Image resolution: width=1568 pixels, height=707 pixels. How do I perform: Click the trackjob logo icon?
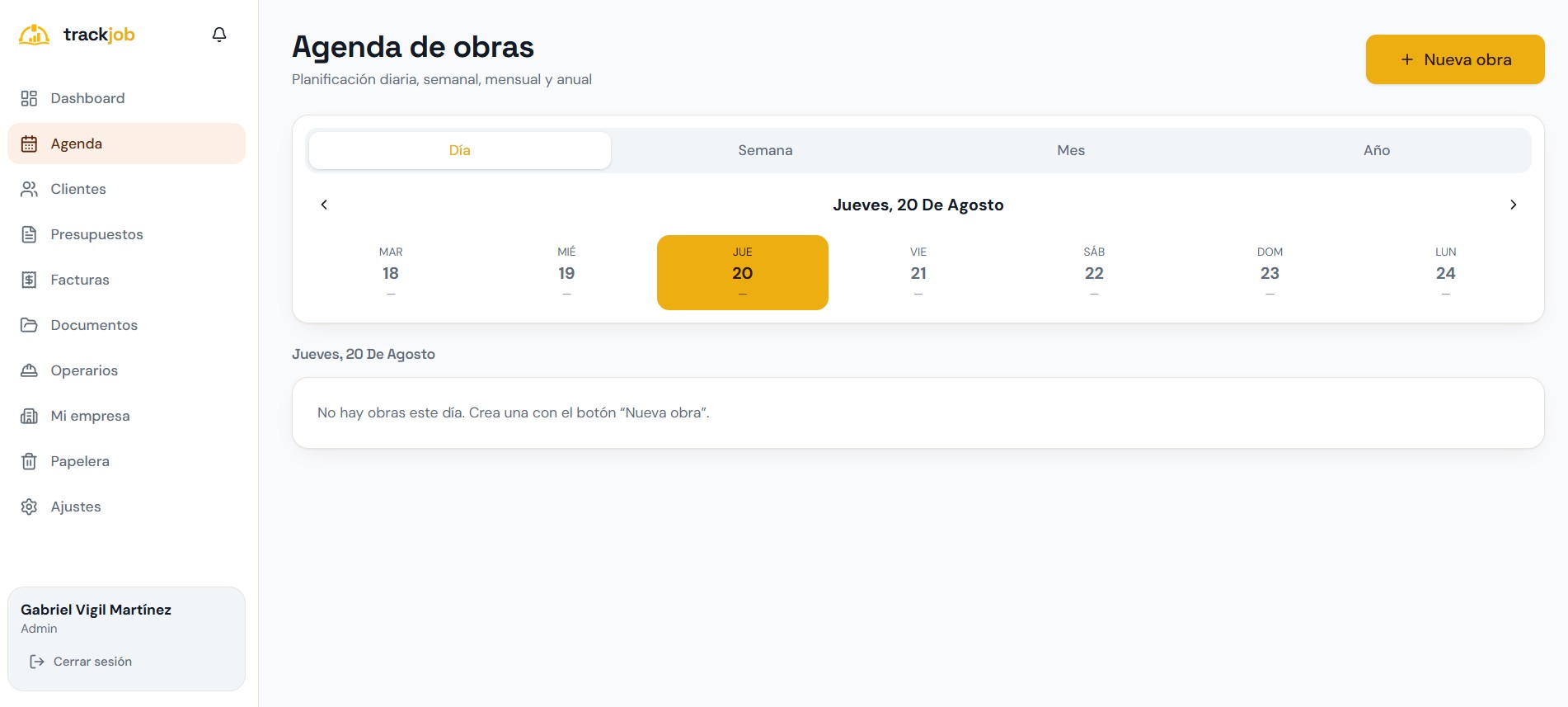(34, 35)
